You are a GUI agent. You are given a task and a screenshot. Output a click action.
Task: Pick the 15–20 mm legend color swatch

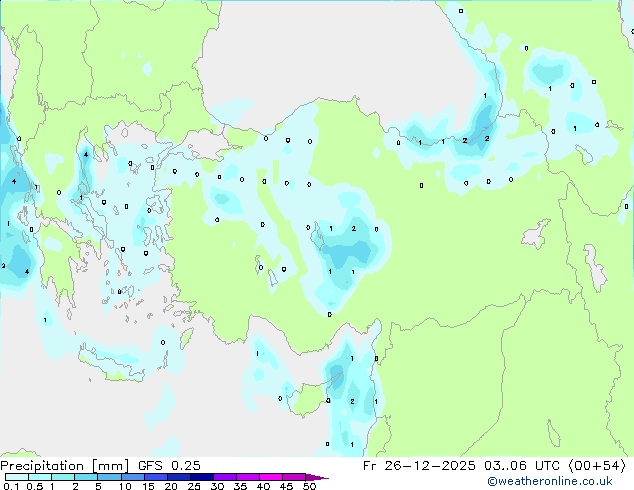155,477
